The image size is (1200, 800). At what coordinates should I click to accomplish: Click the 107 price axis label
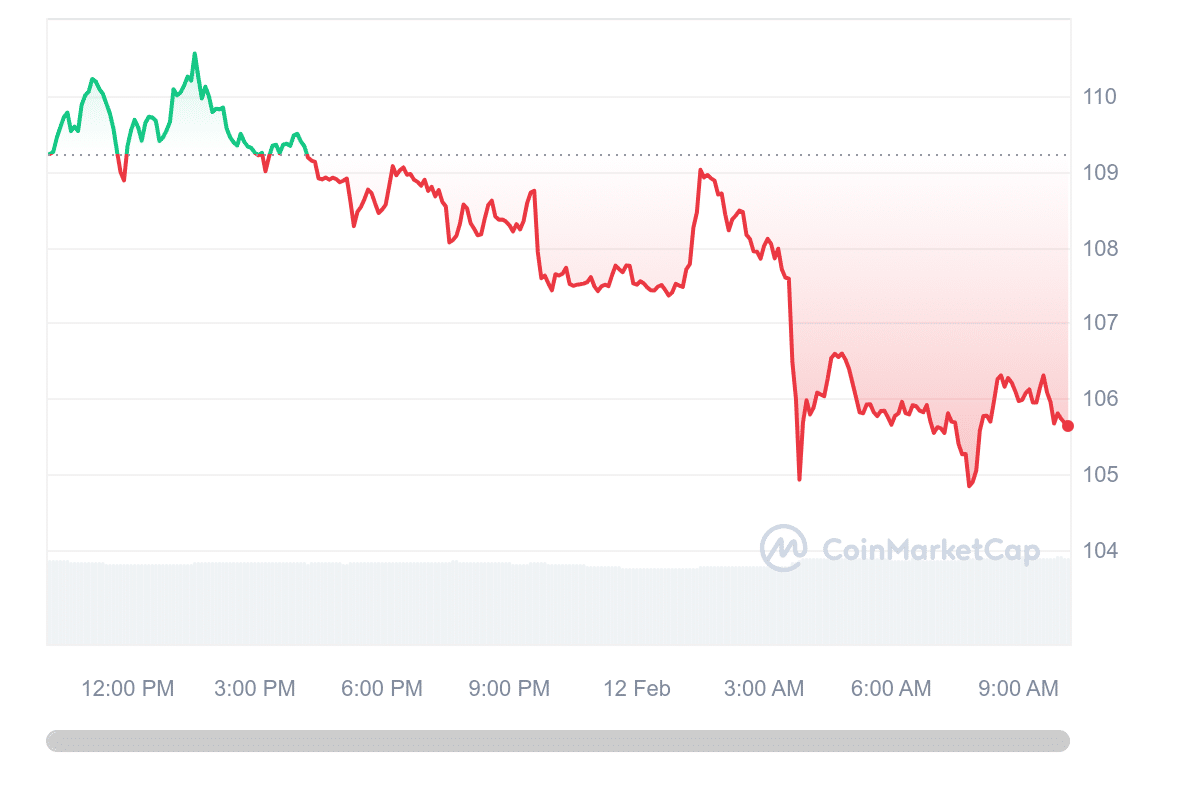tap(1099, 323)
